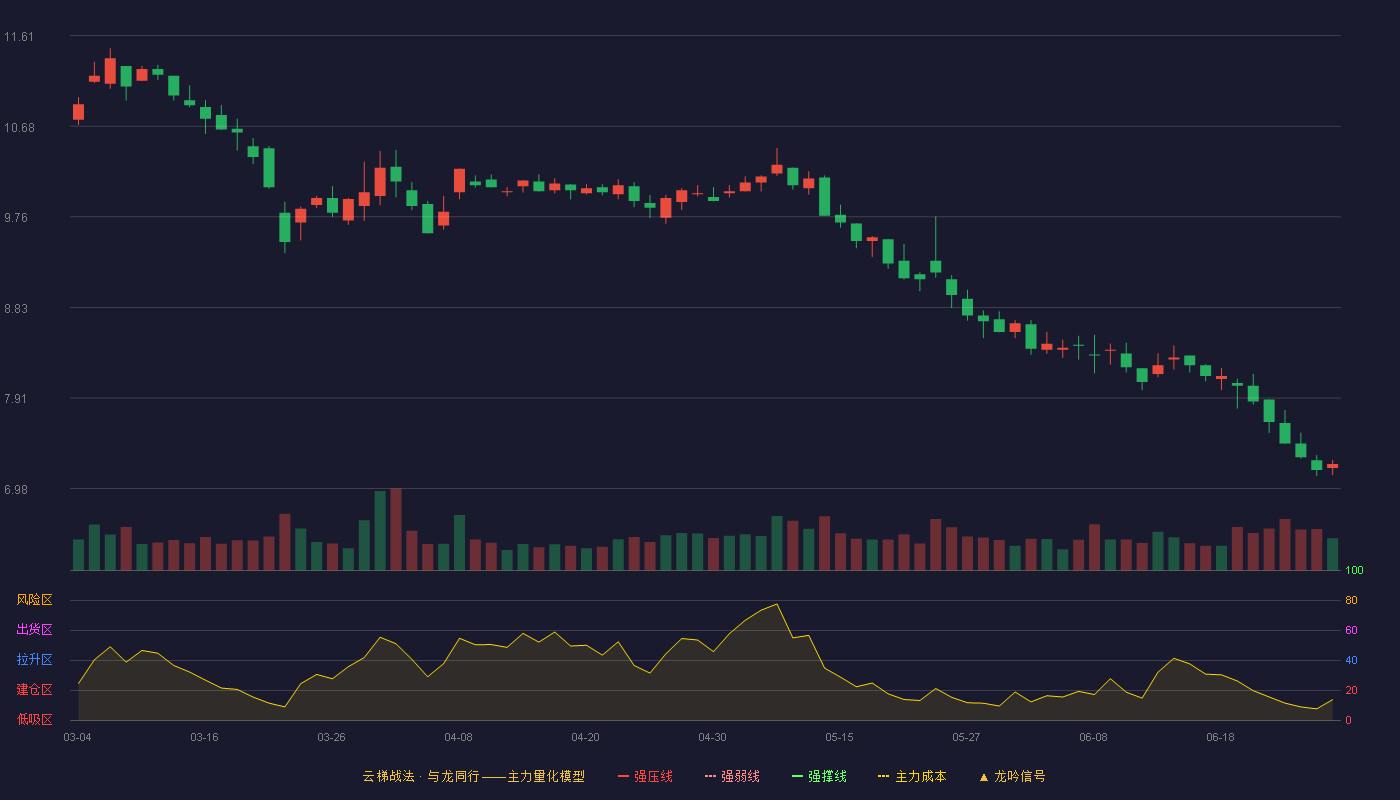Click the yellow dashed icon beside 主力成本
This screenshot has width=1400, height=800.
(x=883, y=776)
